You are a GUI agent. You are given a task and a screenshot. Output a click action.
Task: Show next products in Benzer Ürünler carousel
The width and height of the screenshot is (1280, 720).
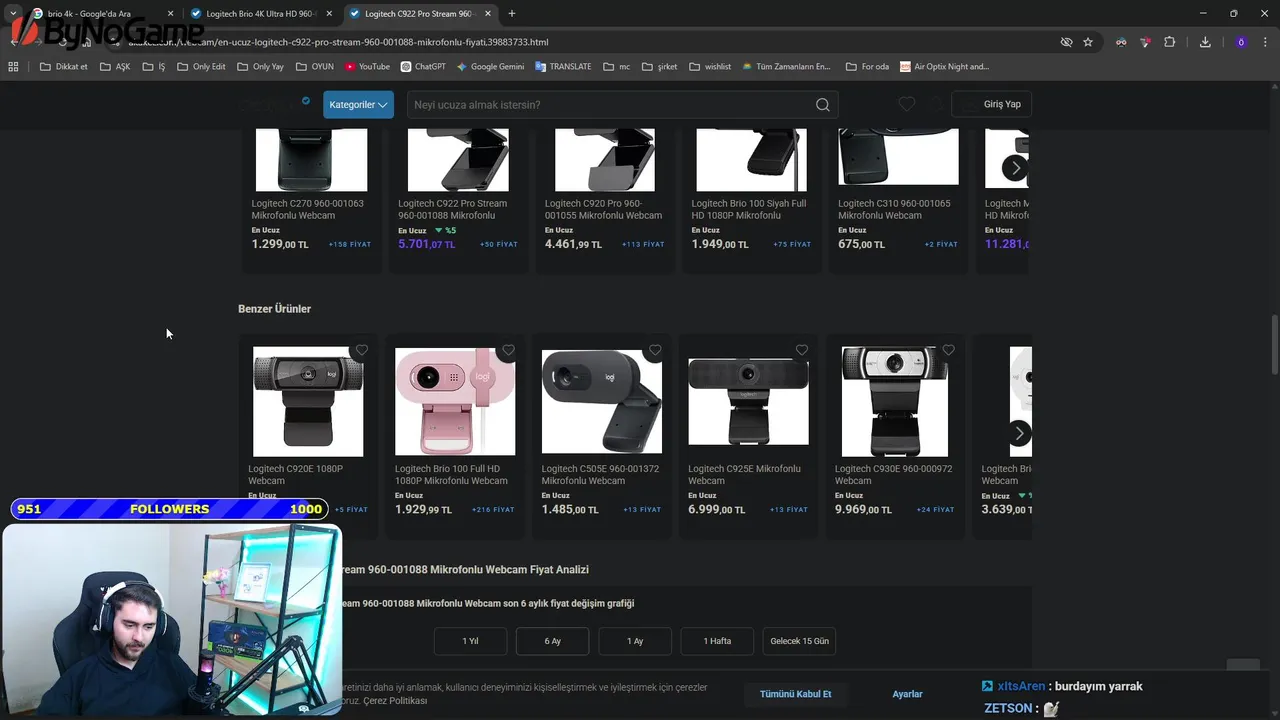[x=1019, y=433]
